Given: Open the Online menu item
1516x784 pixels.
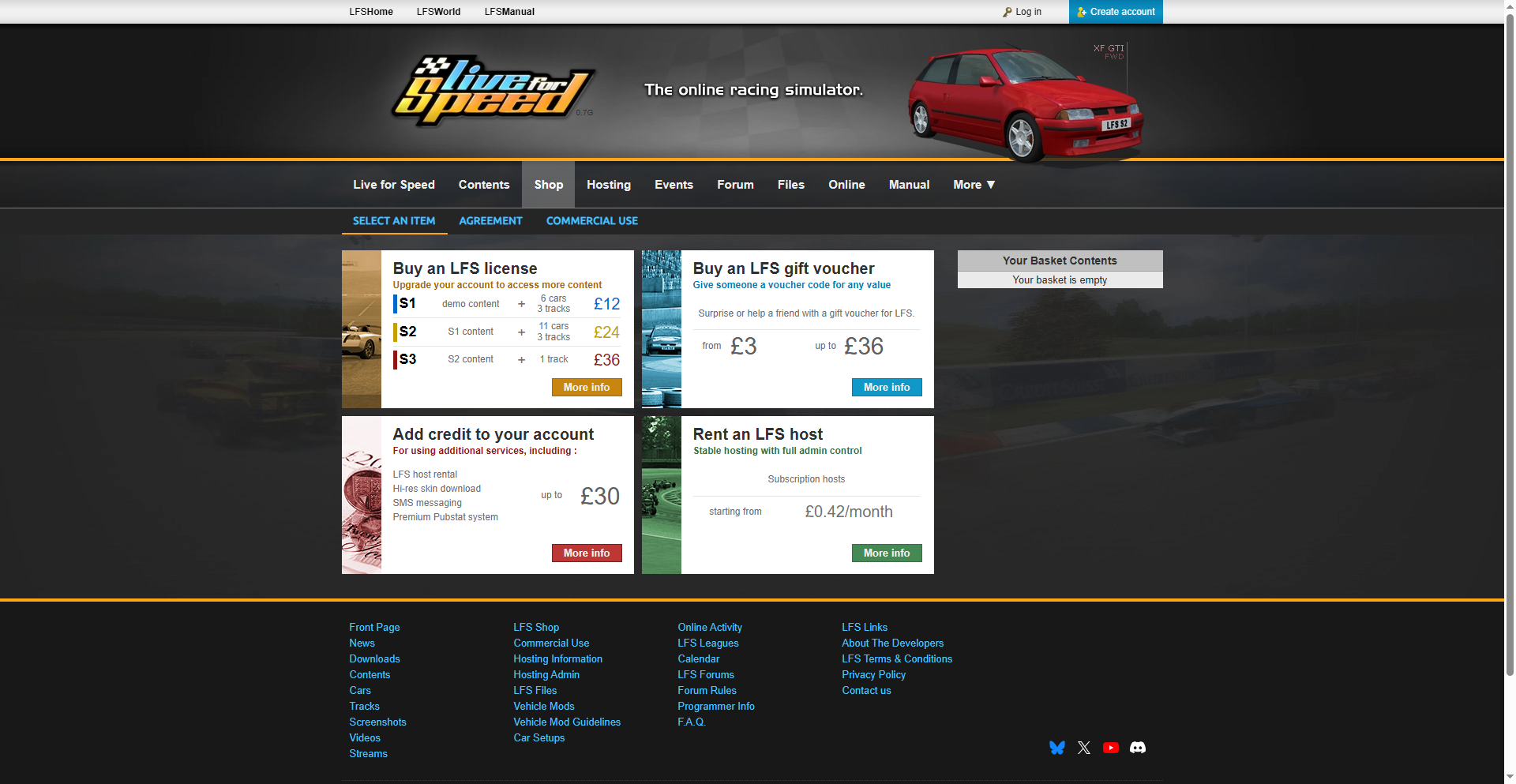Looking at the screenshot, I should 846,185.
